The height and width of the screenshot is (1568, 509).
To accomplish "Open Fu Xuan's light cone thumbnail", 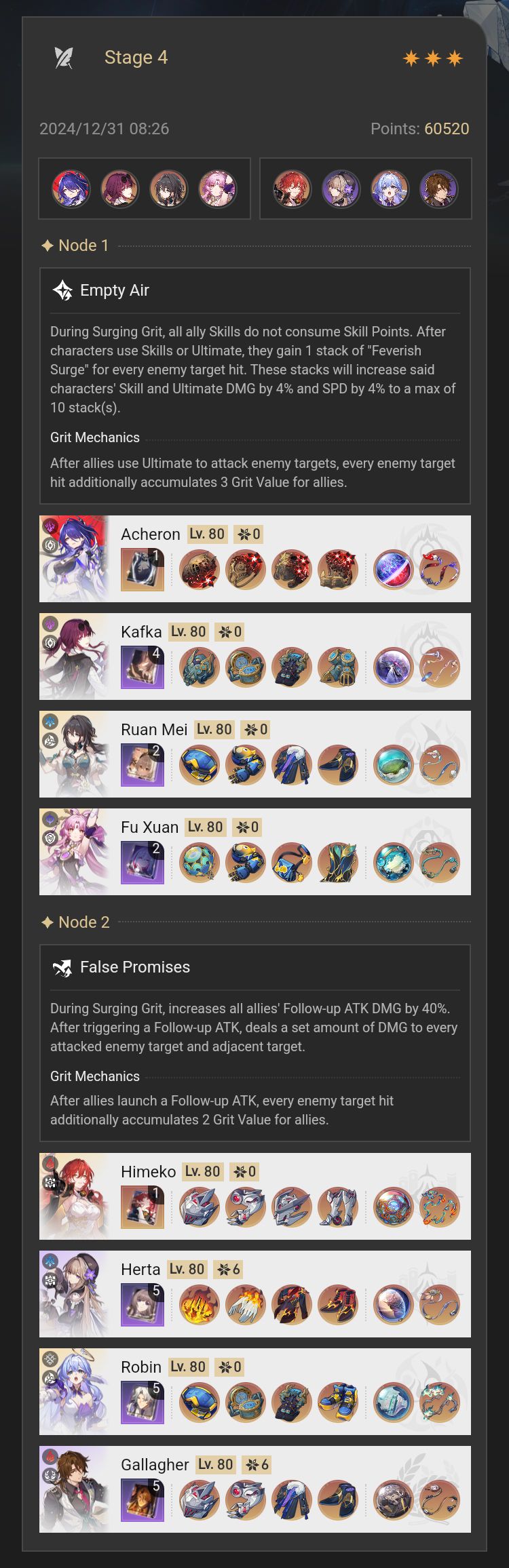I will [143, 863].
